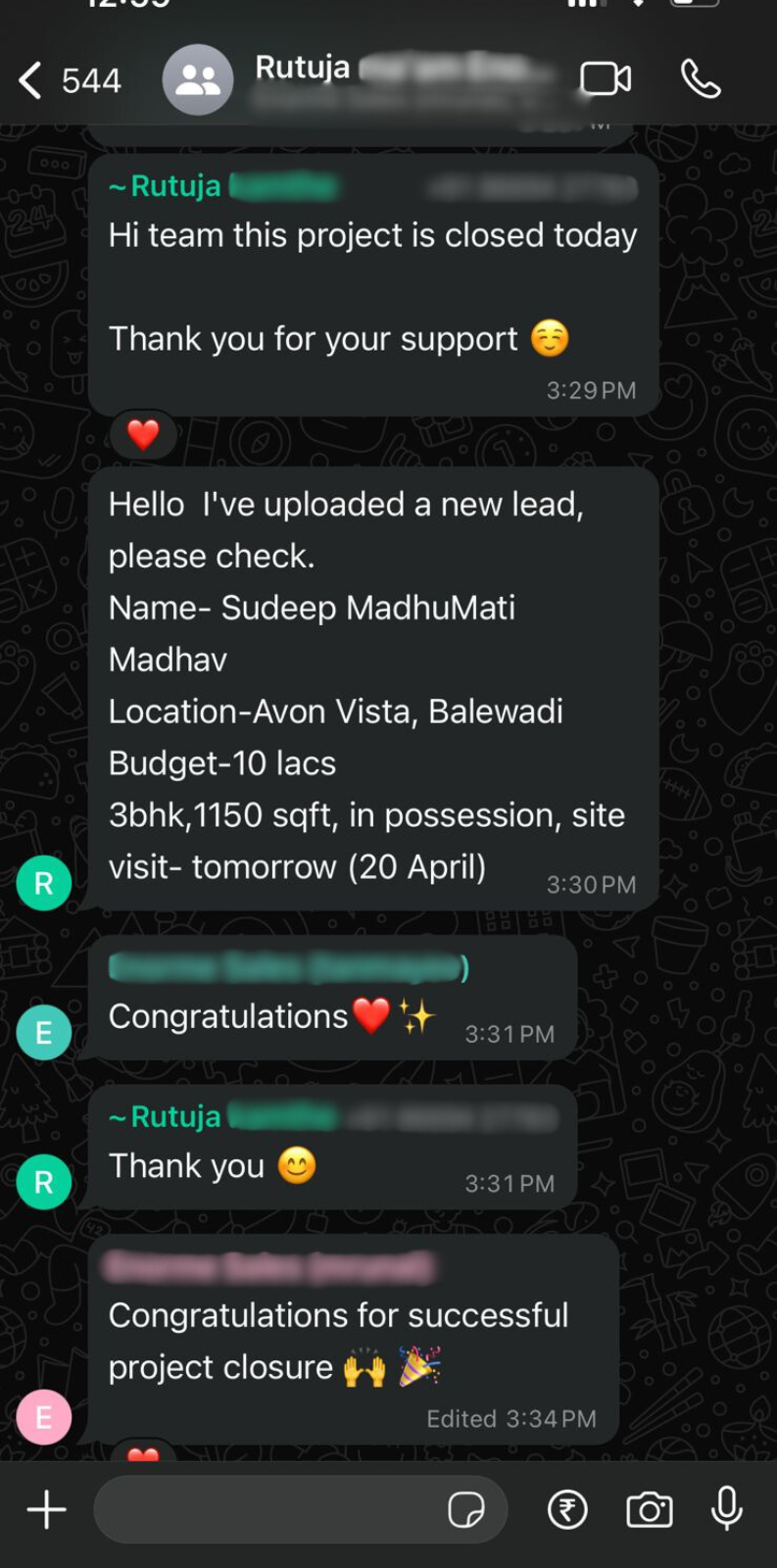The height and width of the screenshot is (1568, 777).
Task: Tap the heart reaction under closed-project message
Action: click(x=143, y=434)
